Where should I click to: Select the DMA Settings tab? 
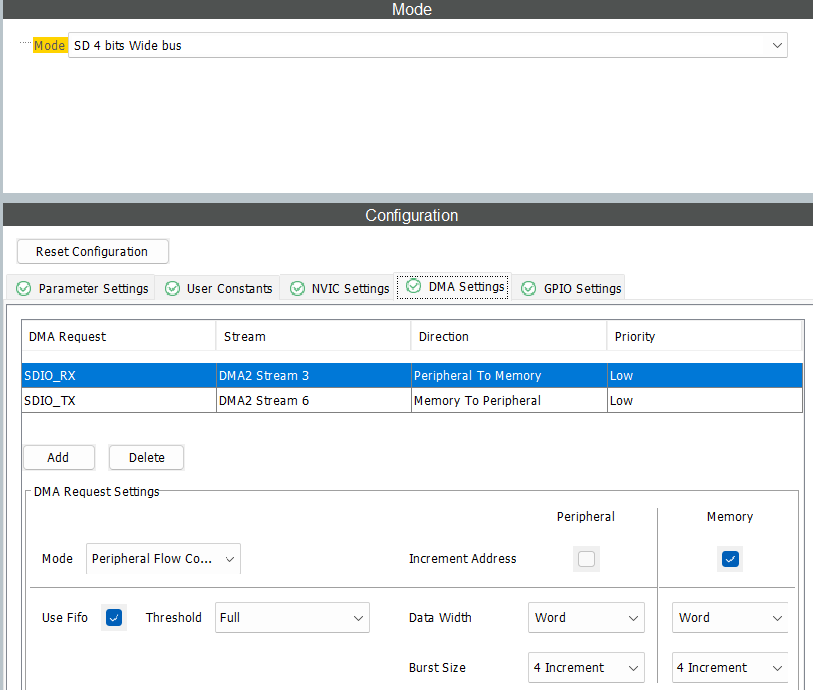[454, 287]
